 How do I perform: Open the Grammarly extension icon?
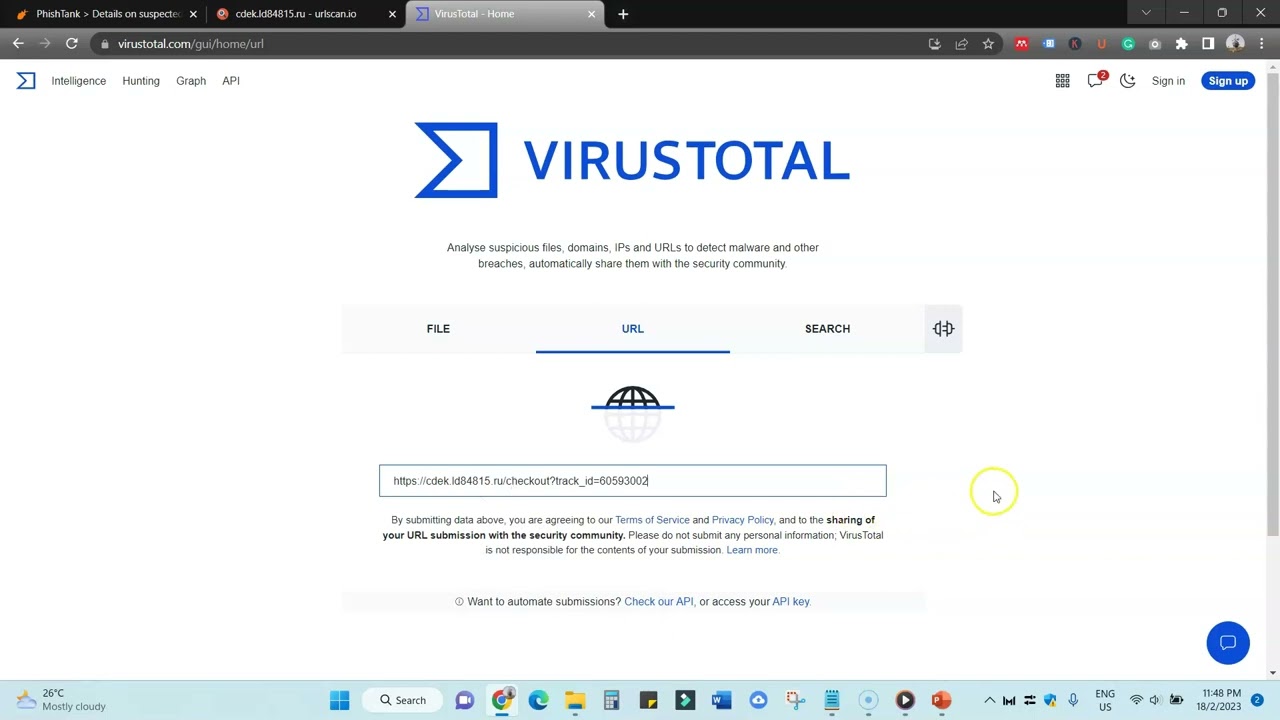click(1128, 44)
